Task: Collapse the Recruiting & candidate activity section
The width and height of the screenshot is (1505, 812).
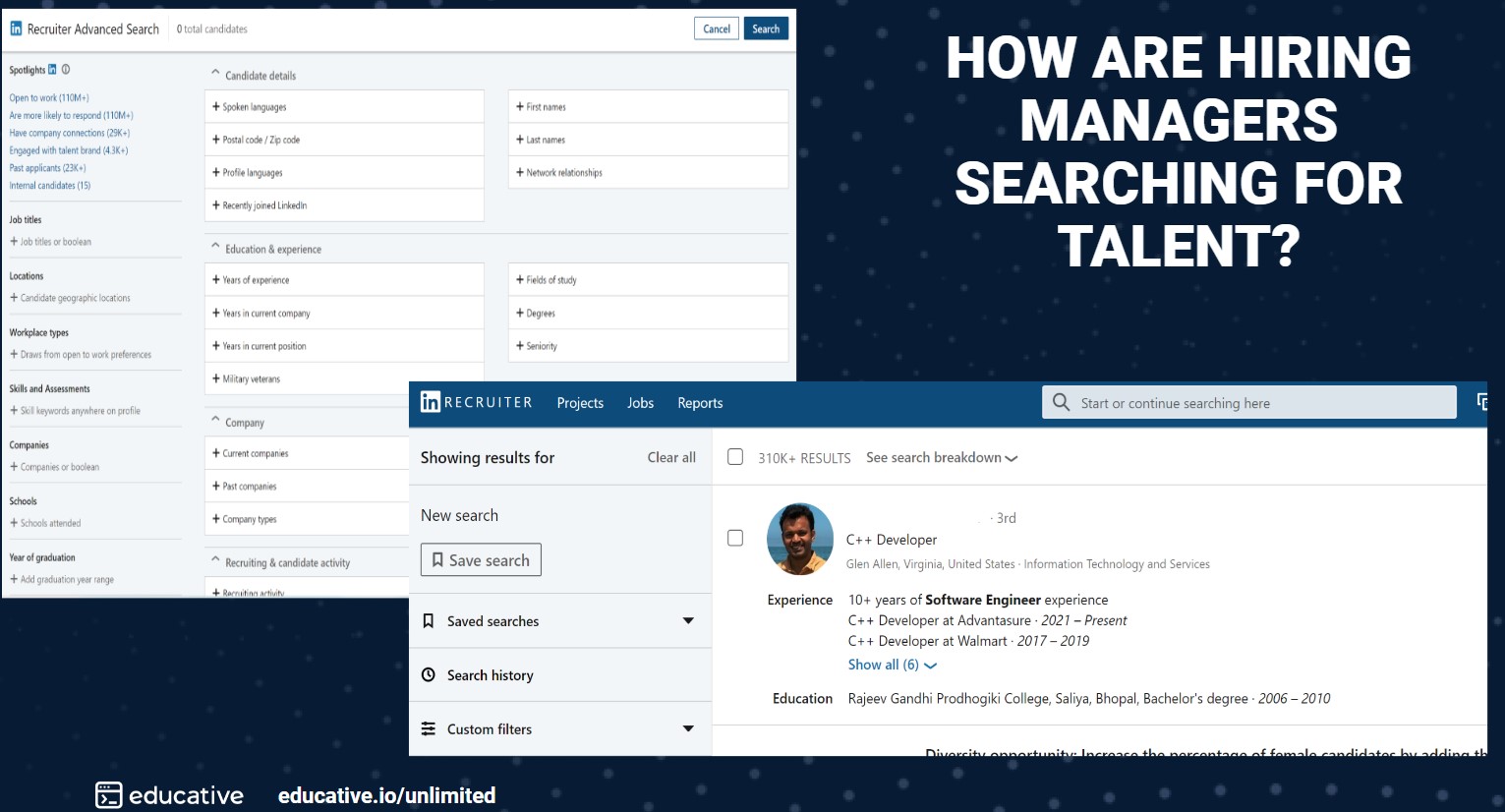Action: click(215, 561)
